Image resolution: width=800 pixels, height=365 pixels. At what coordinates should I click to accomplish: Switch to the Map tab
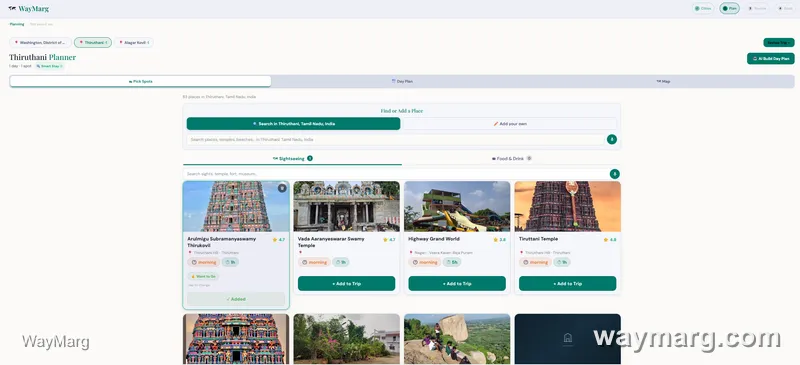663,81
